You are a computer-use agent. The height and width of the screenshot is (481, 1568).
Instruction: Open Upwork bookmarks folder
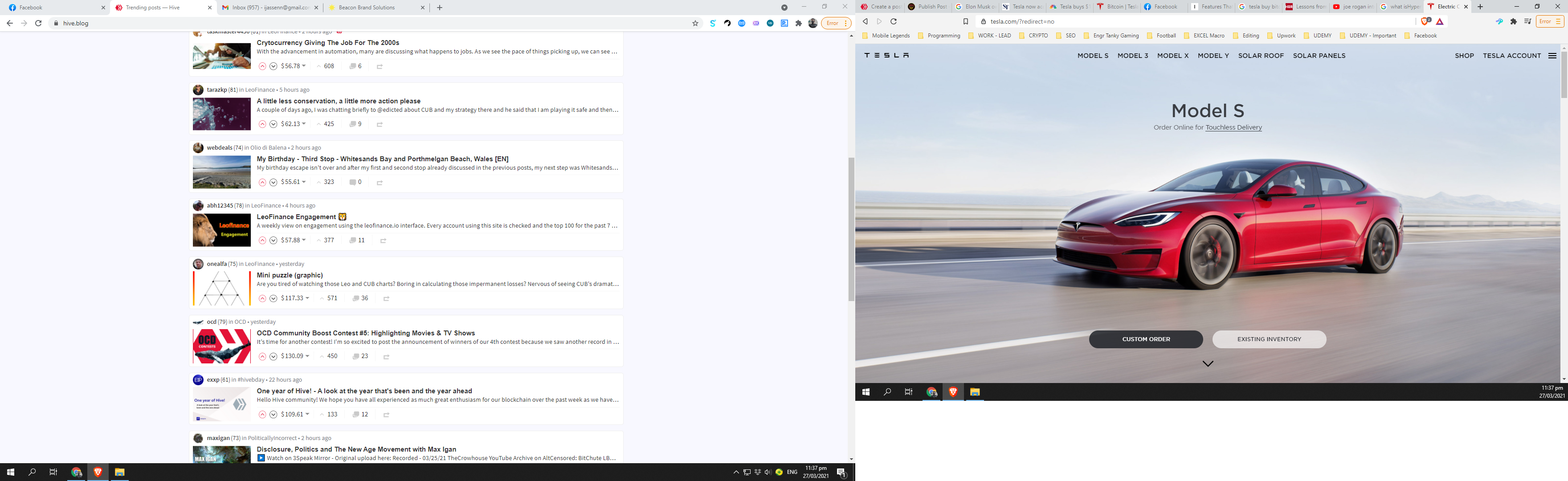click(1281, 36)
